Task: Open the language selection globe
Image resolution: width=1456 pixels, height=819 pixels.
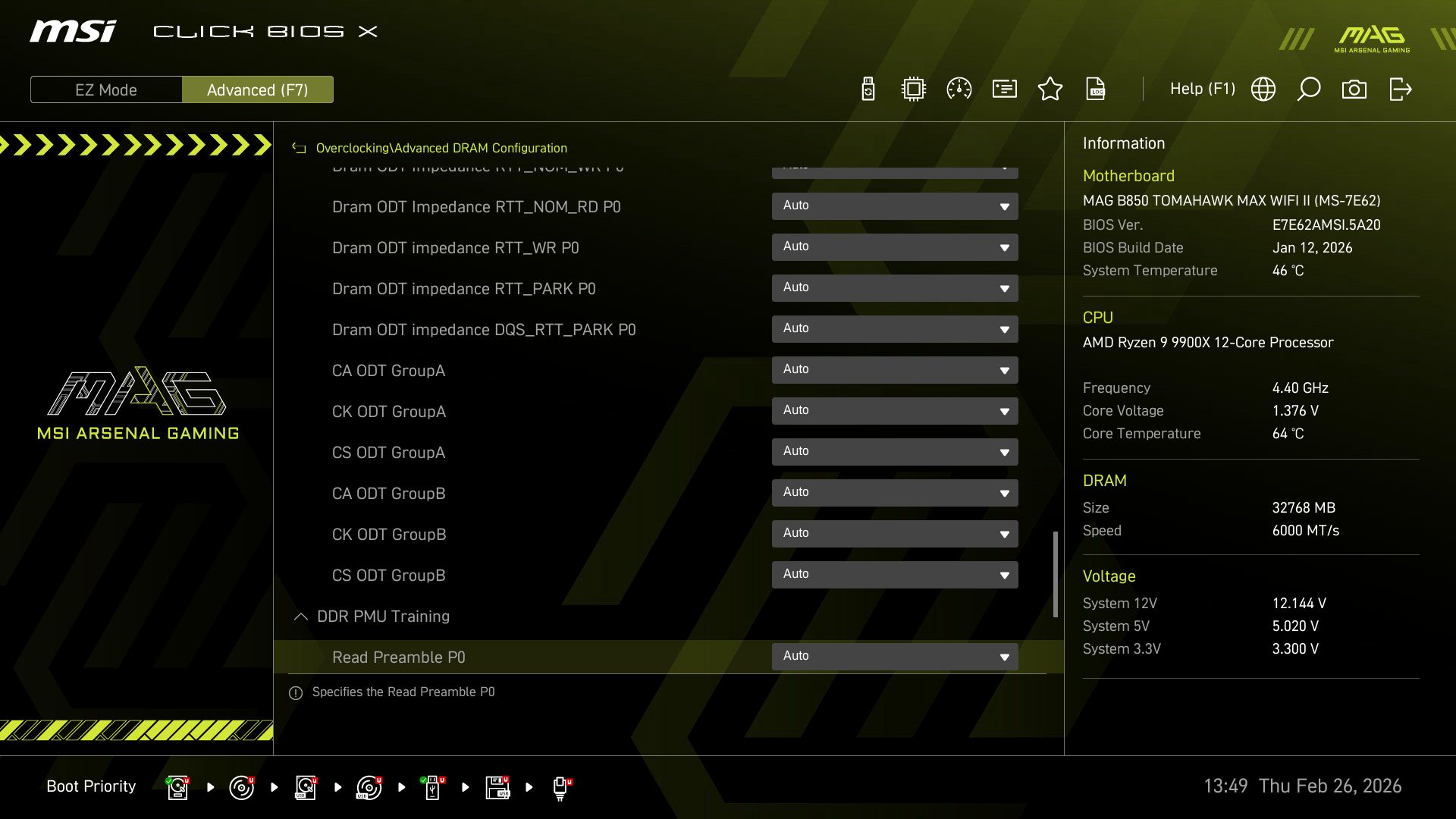Action: click(x=1263, y=89)
